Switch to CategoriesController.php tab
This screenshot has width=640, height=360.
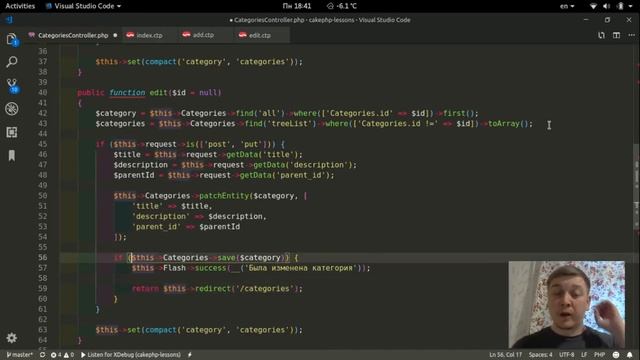73,36
